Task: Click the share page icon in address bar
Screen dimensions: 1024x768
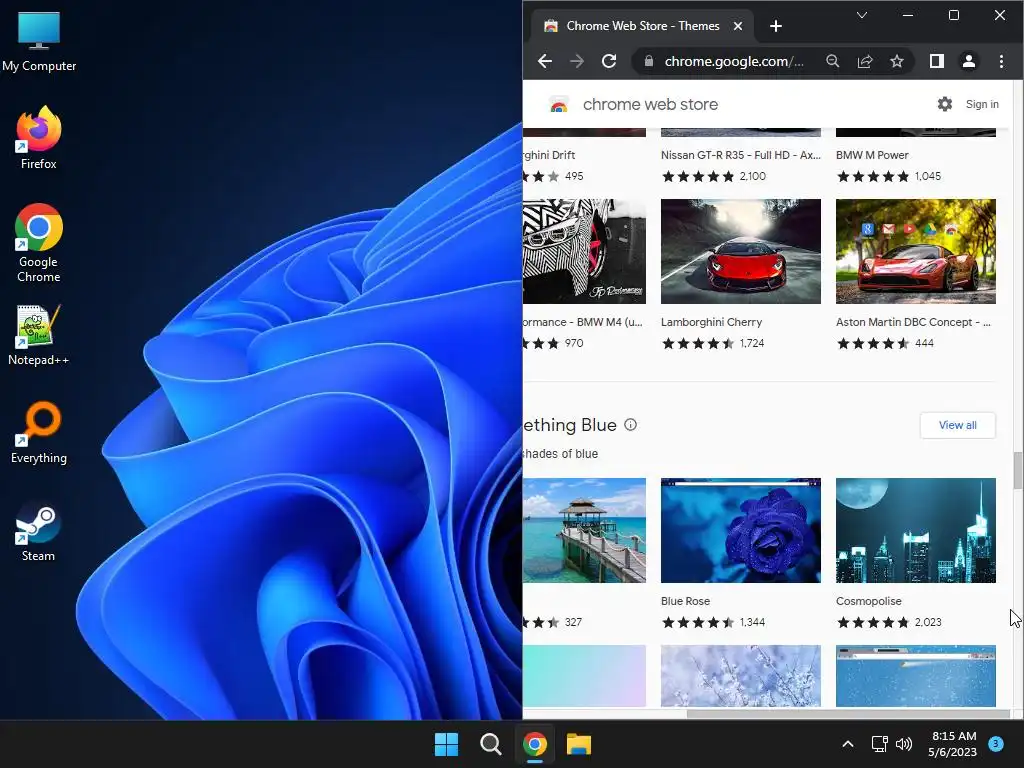Action: [865, 61]
